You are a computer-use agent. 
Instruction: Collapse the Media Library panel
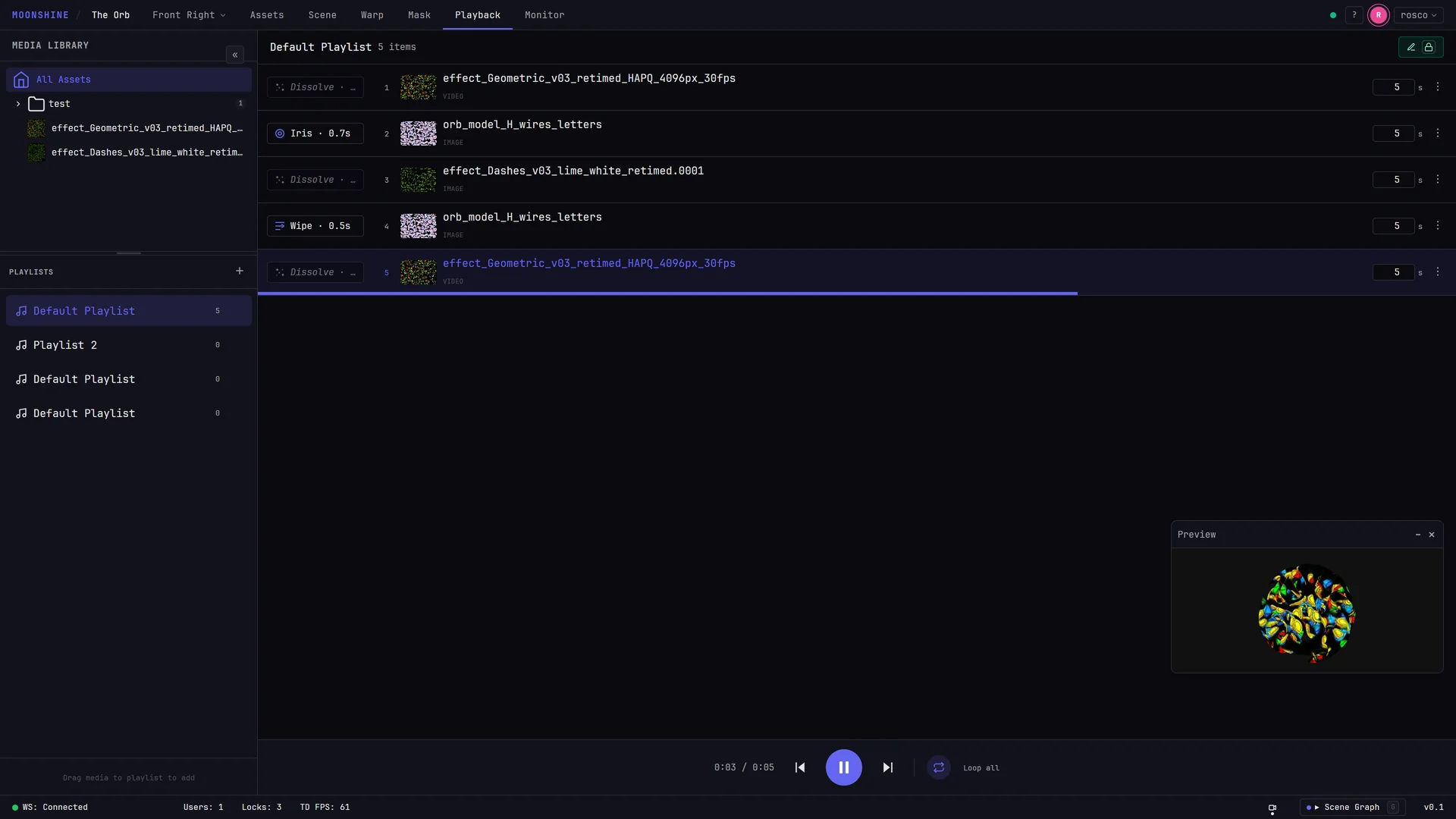click(235, 55)
